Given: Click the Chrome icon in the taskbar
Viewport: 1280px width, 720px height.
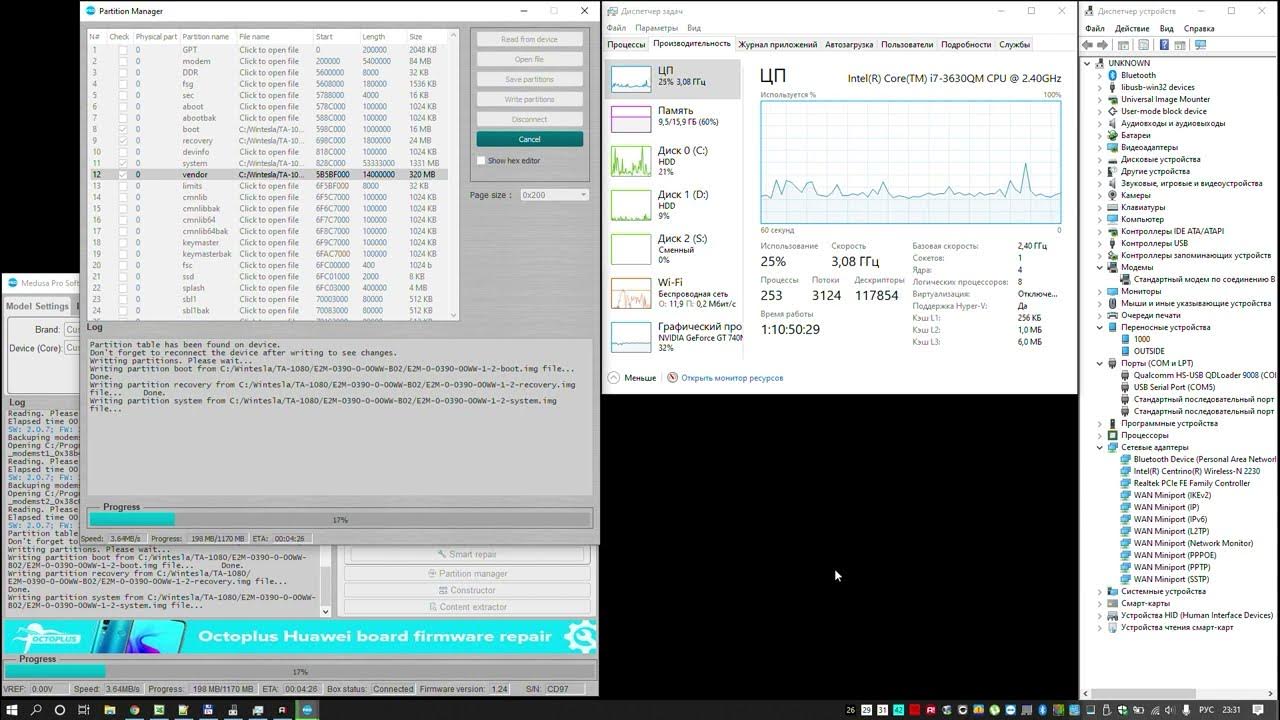Looking at the screenshot, I should click(134, 710).
